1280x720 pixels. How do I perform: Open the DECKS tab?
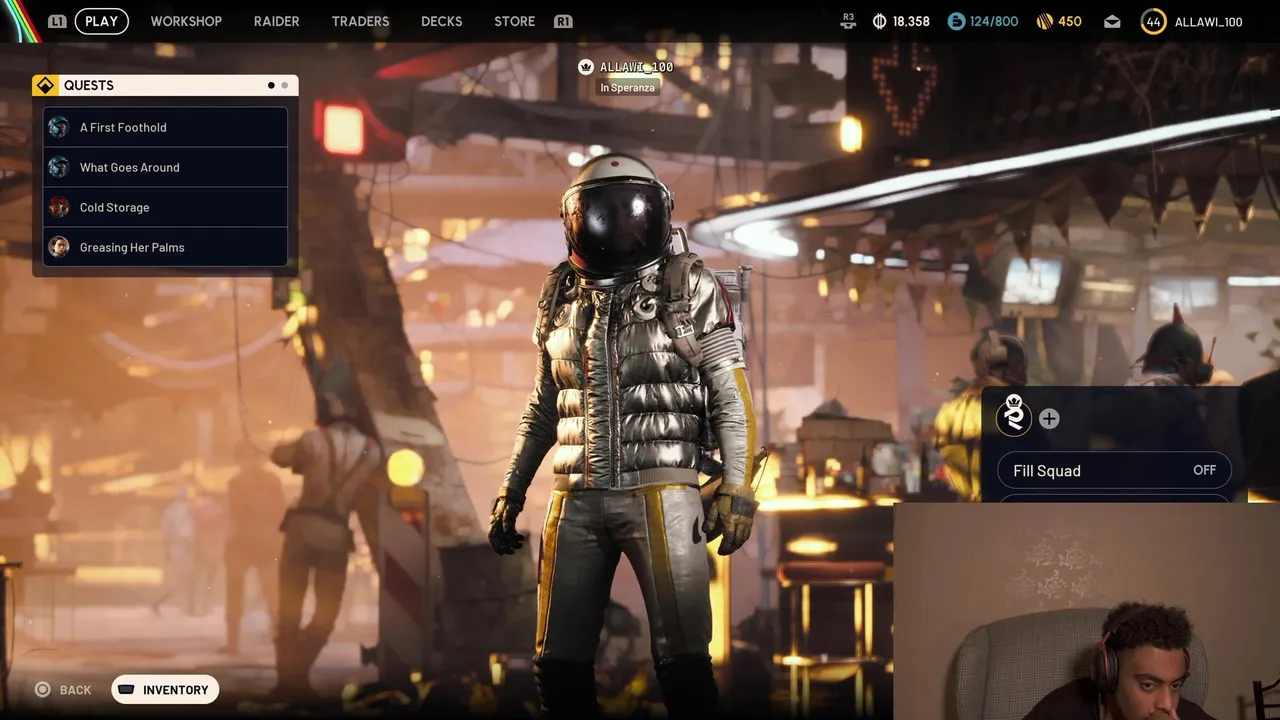click(x=441, y=21)
